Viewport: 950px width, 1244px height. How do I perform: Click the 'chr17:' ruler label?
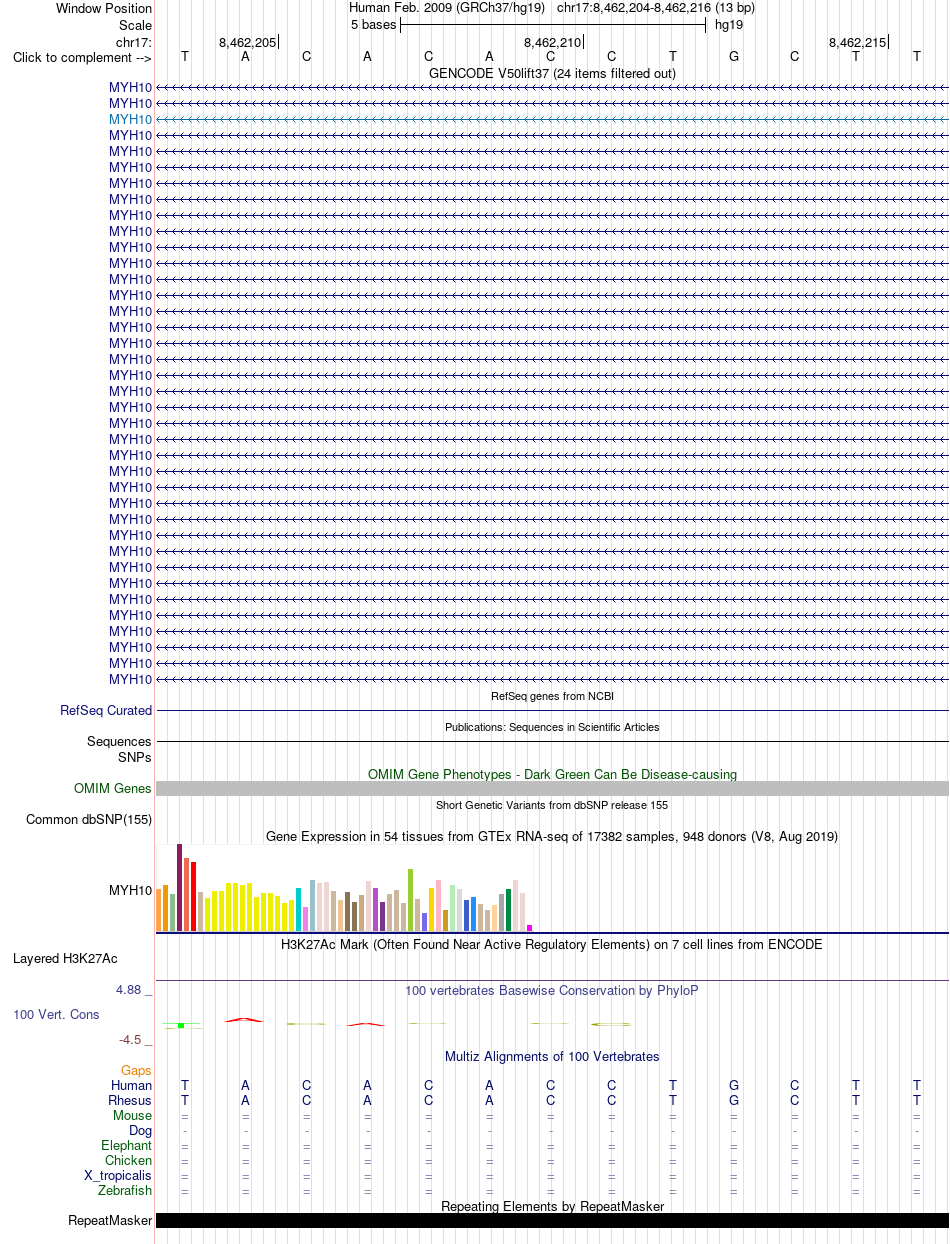point(134,42)
